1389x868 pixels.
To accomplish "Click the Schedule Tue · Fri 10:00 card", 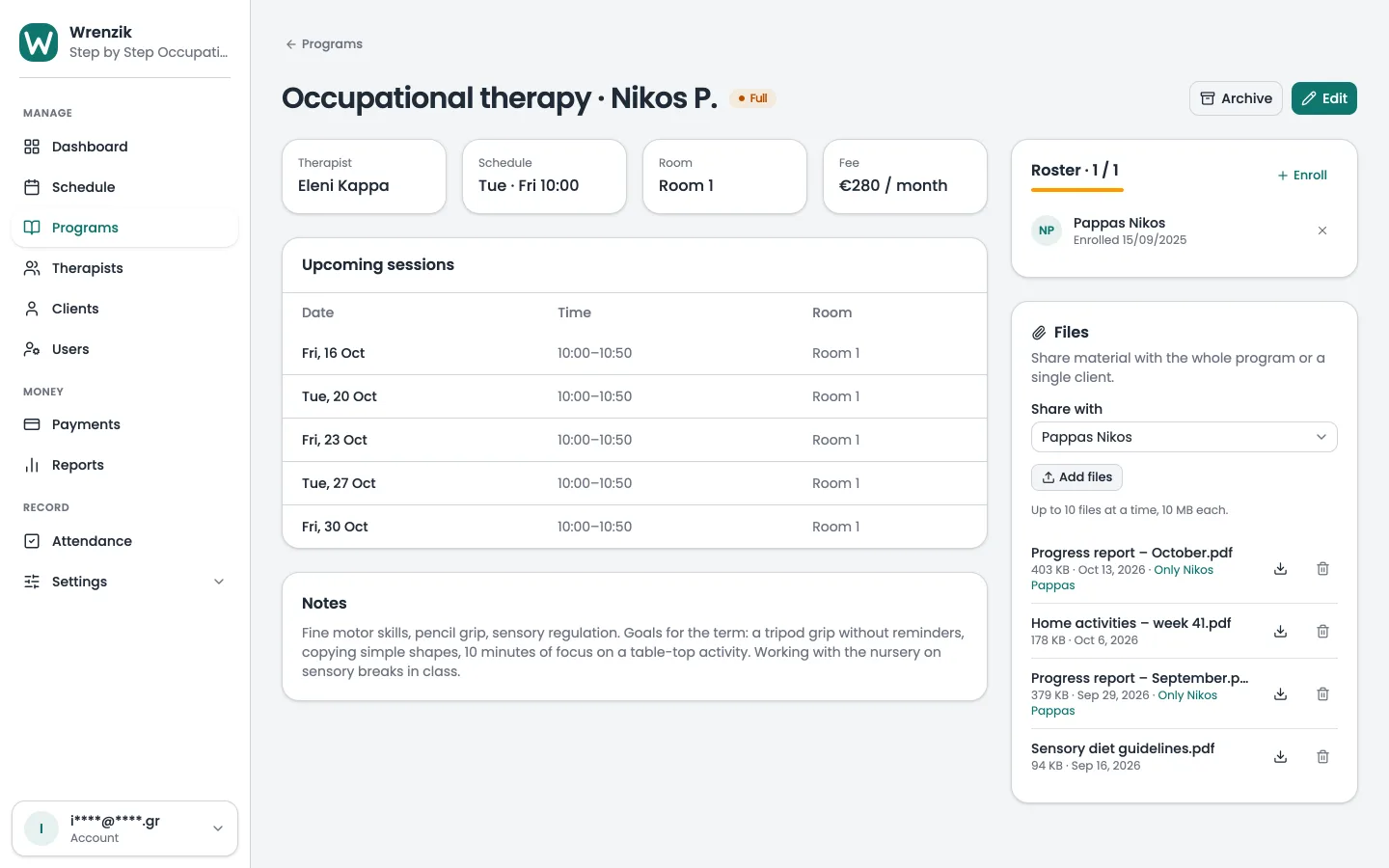I will tap(544, 176).
